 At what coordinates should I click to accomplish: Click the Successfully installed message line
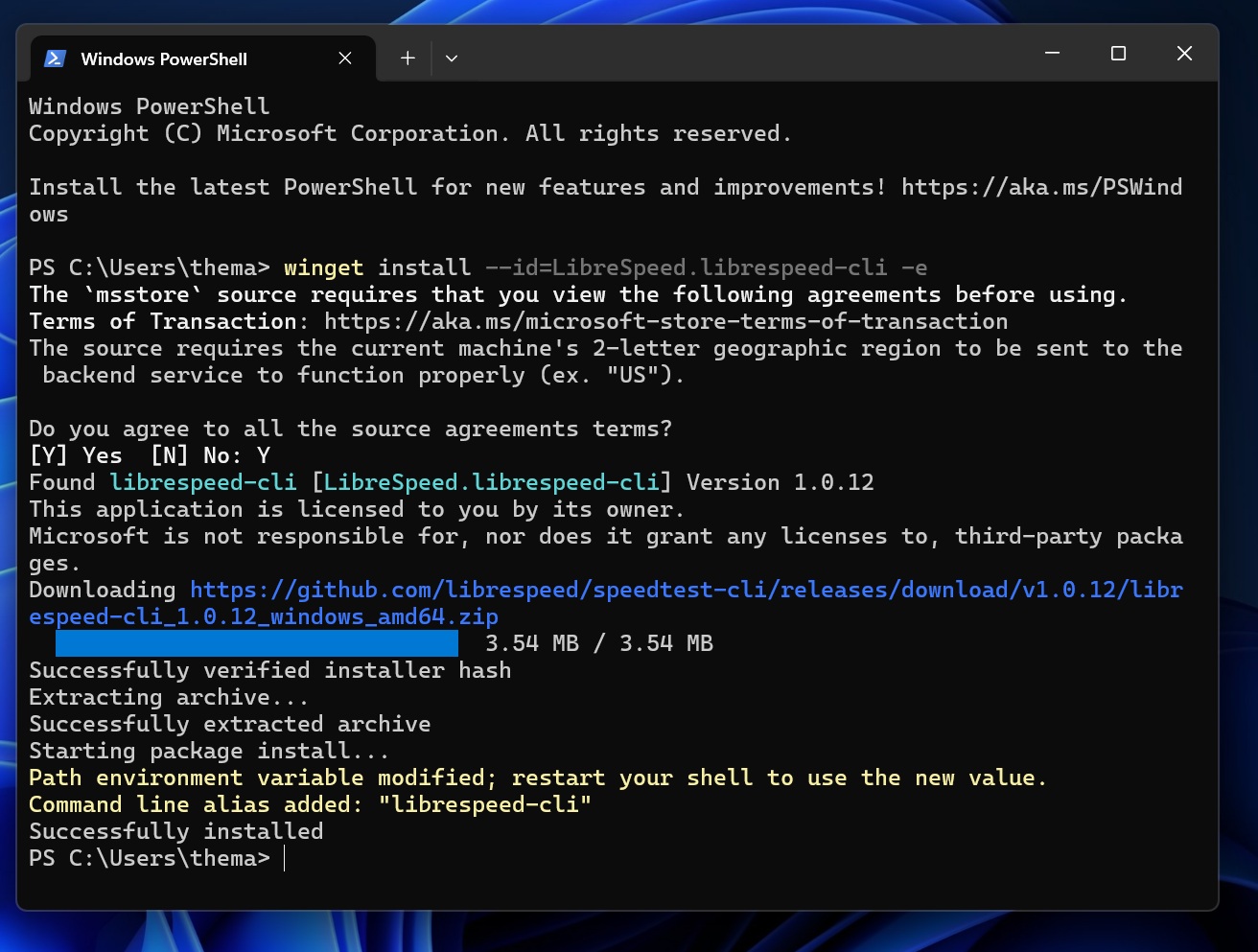(x=176, y=831)
